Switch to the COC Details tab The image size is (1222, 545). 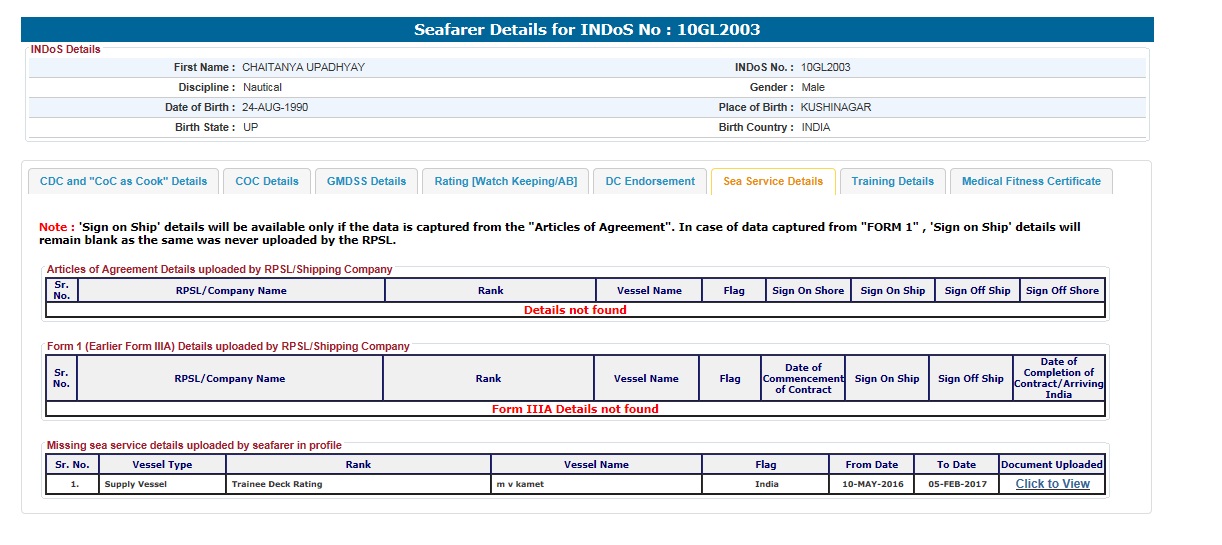267,181
